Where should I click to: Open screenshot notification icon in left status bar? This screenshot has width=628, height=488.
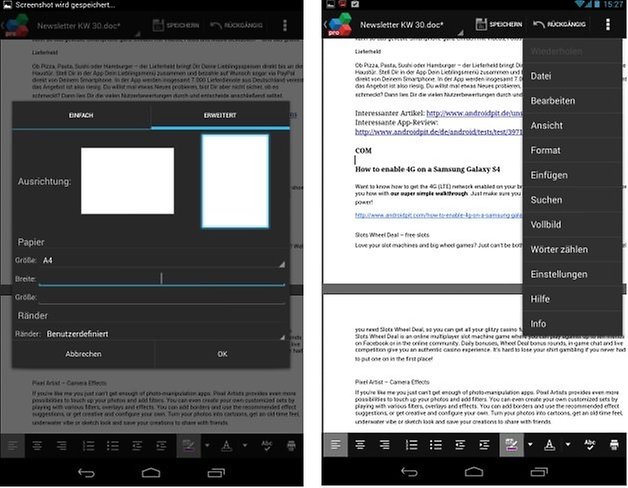7,4
